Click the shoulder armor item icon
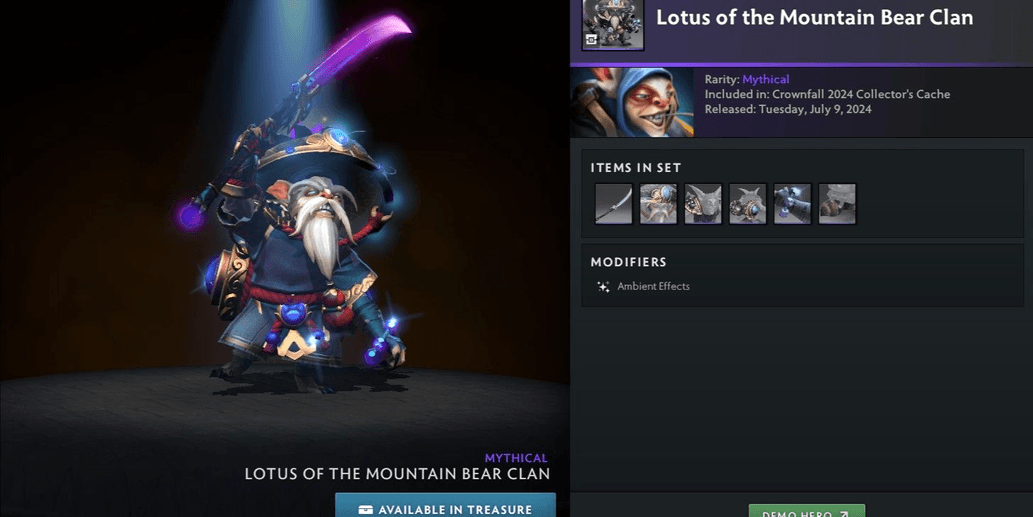Viewport: 1033px width, 517px height. tap(703, 204)
